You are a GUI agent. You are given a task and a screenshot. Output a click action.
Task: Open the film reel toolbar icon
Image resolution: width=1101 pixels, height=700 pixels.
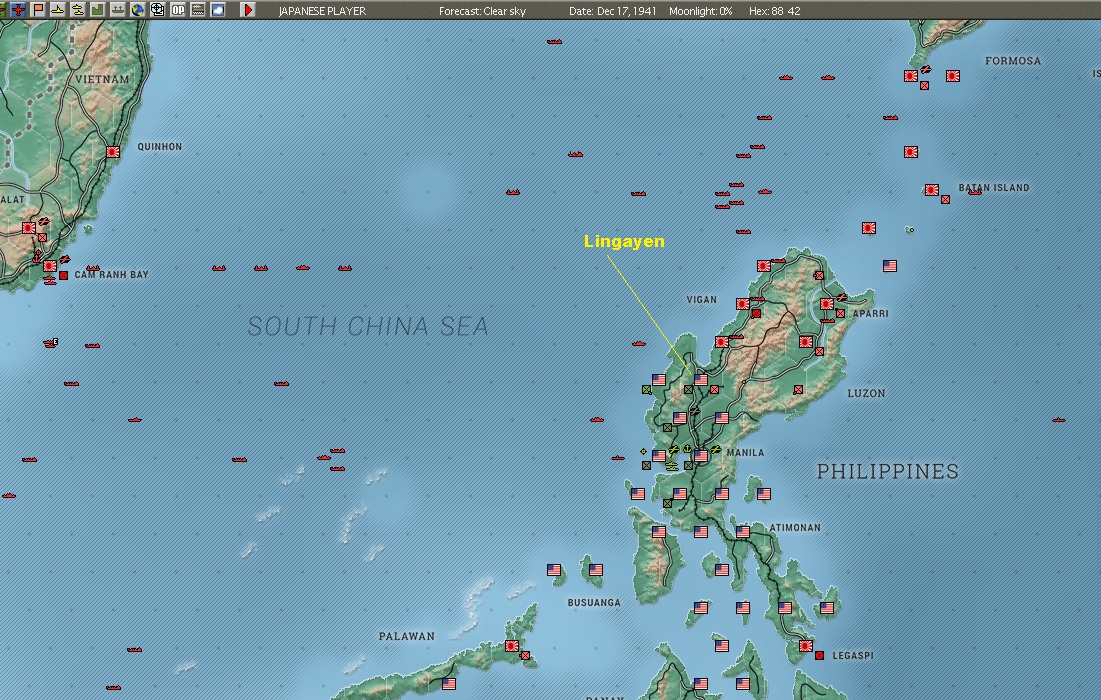pos(158,10)
